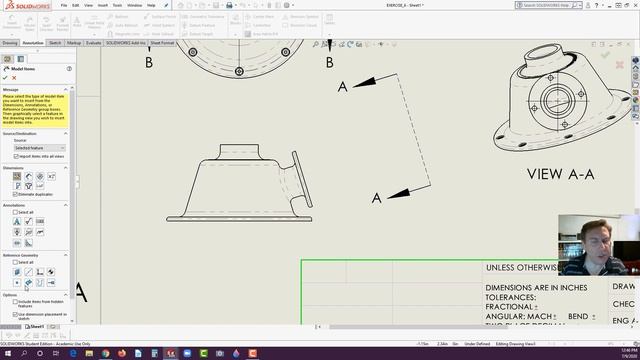Select the Datum targets annotation icon

[x=28, y=232]
